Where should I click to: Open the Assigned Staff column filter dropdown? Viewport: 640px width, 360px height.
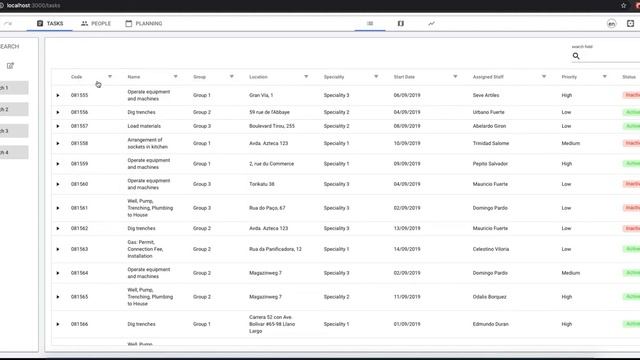pyautogui.click(x=544, y=77)
